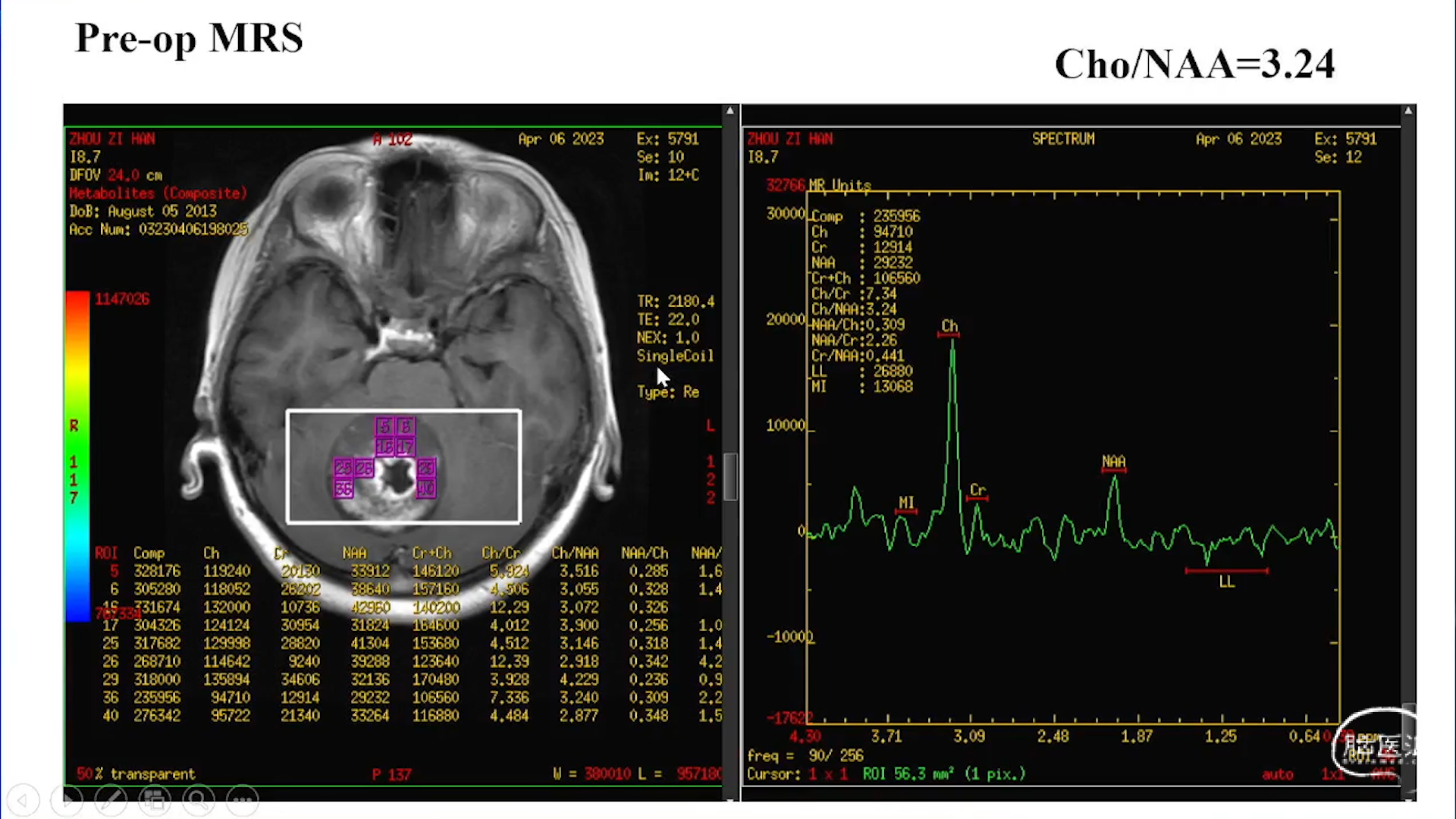Click the NAA peak label on spectrum
The height and width of the screenshot is (819, 1456).
(x=1113, y=462)
